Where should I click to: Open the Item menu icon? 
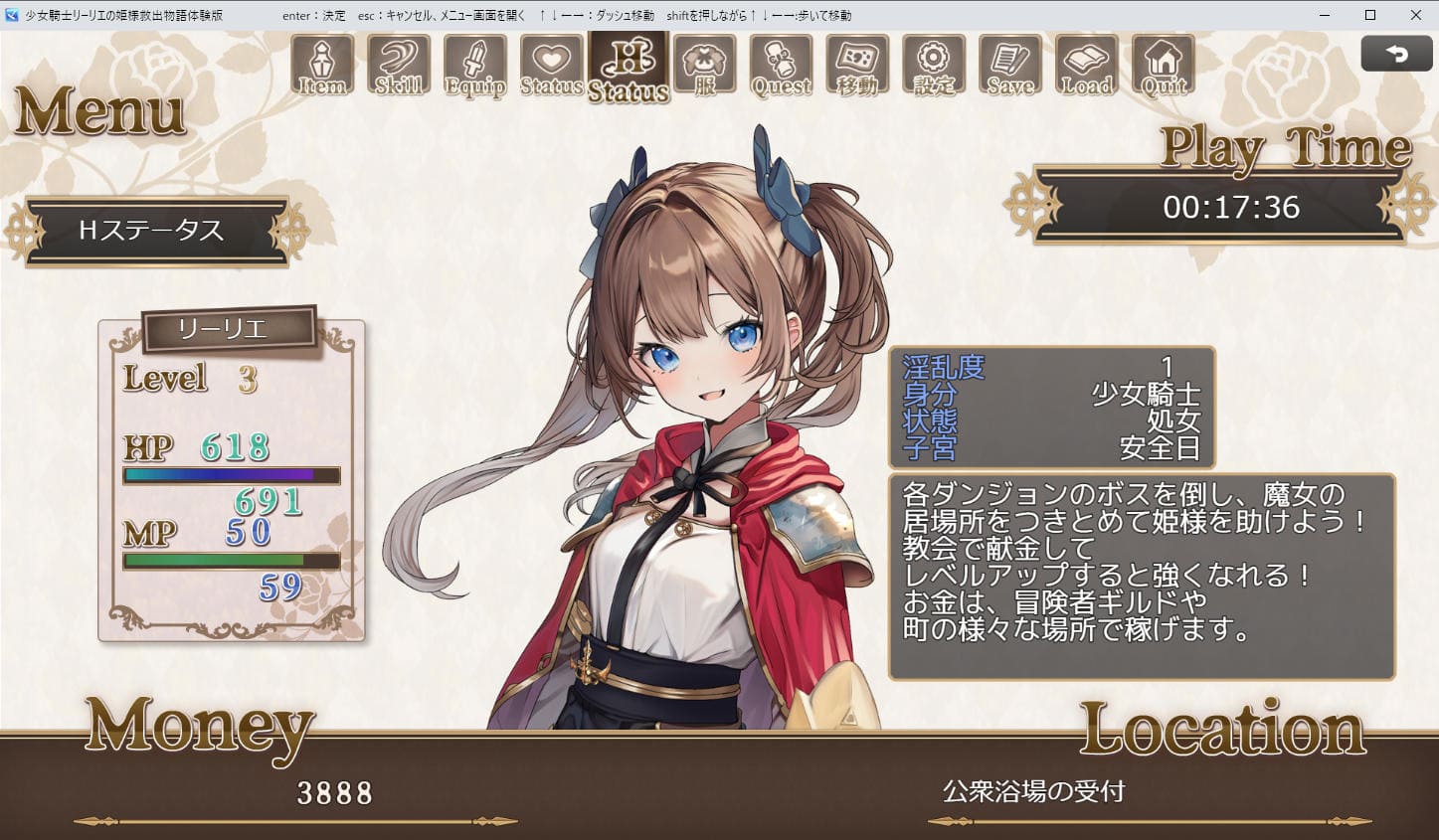coord(322,66)
